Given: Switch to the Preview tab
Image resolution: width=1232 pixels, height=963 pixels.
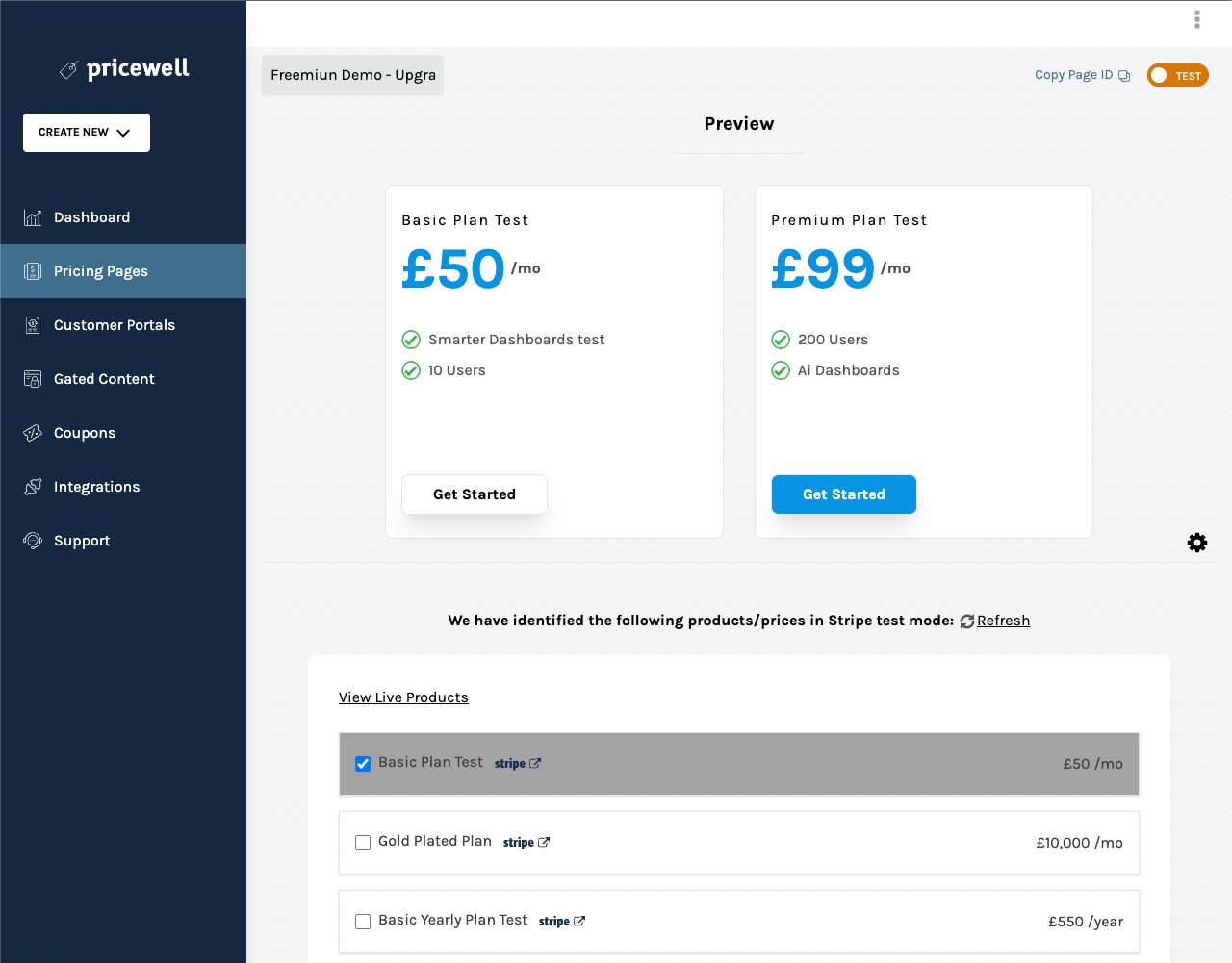Looking at the screenshot, I should click(x=738, y=123).
